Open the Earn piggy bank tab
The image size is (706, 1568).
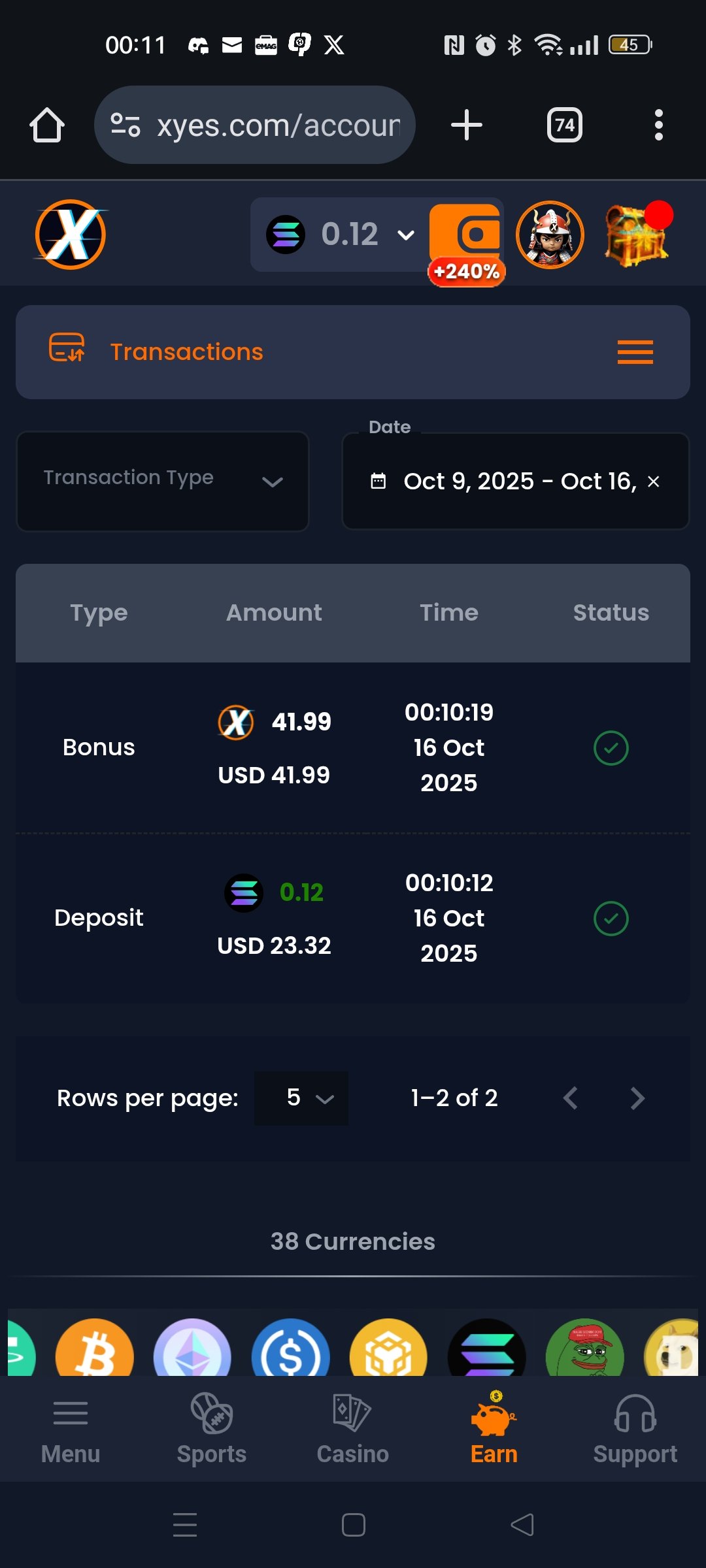(x=494, y=1429)
